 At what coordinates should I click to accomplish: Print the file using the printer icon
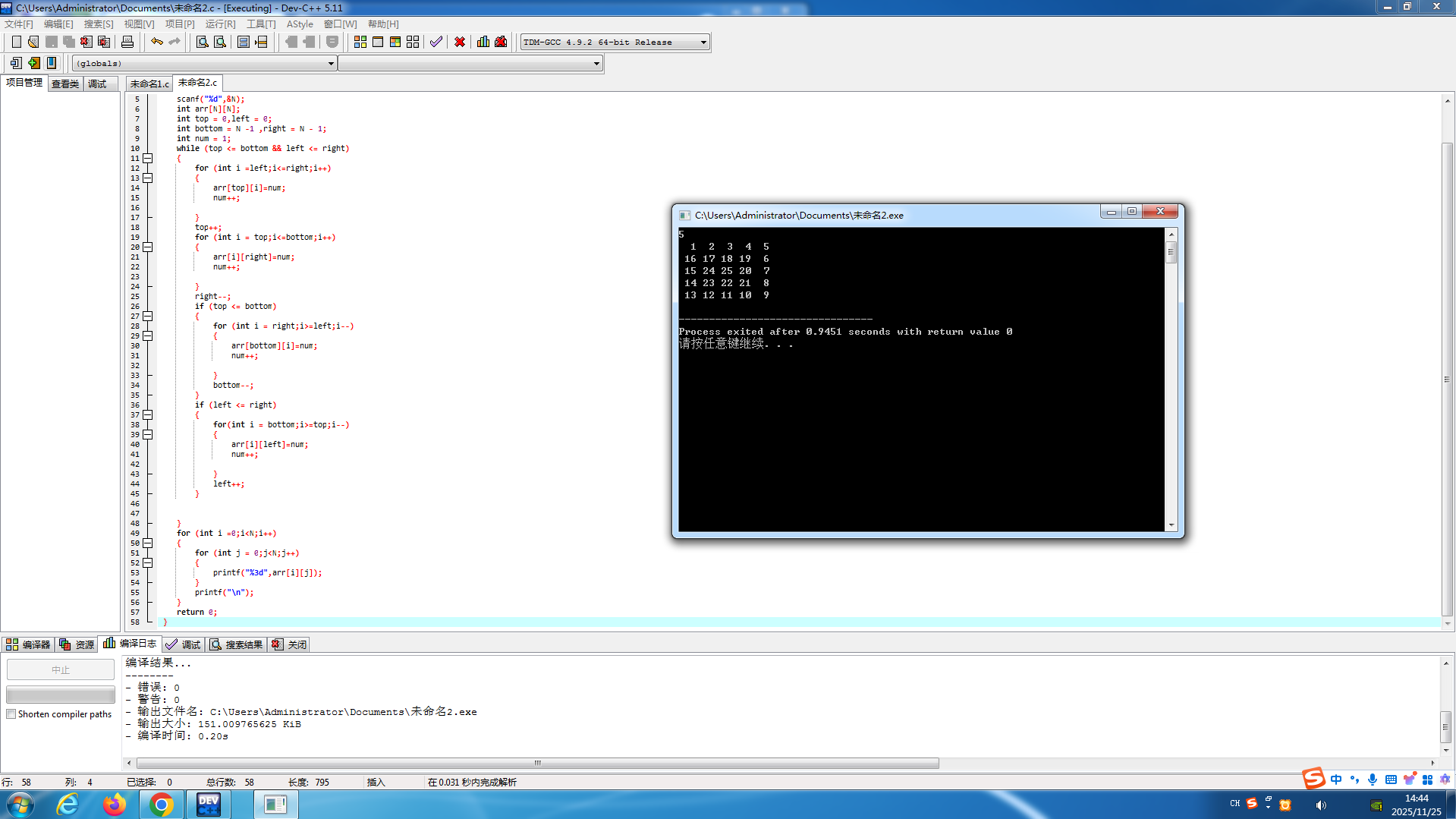pyautogui.click(x=127, y=42)
